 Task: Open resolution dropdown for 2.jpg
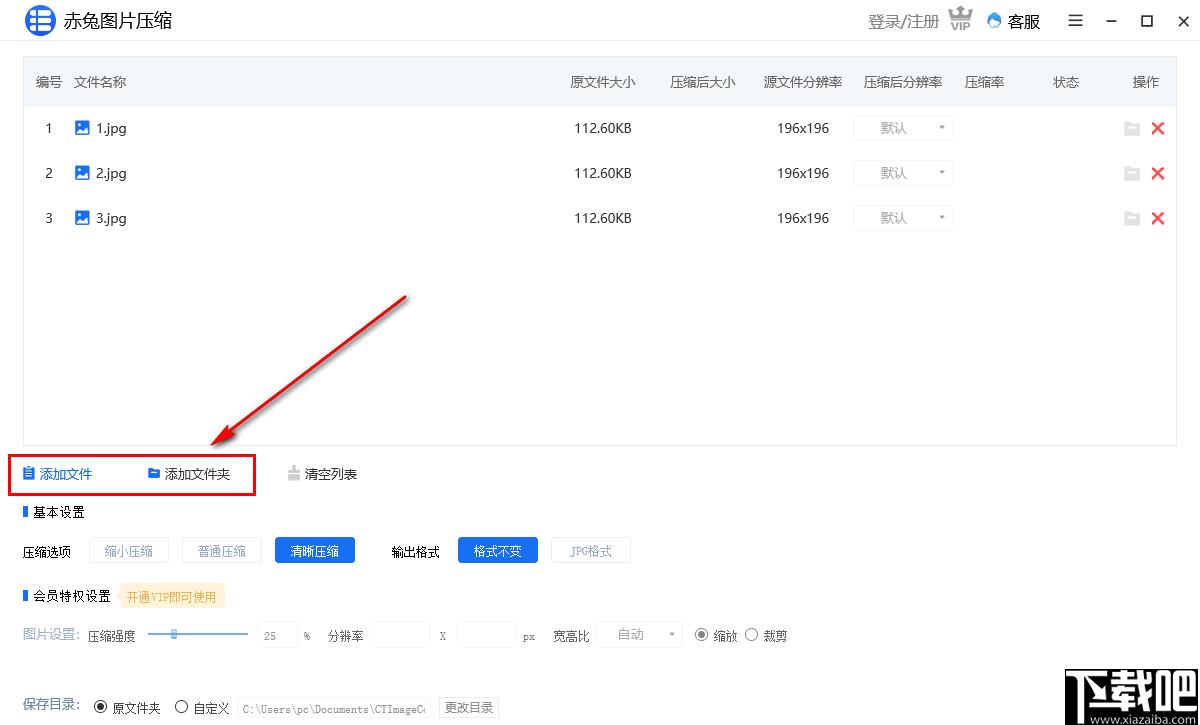(903, 173)
